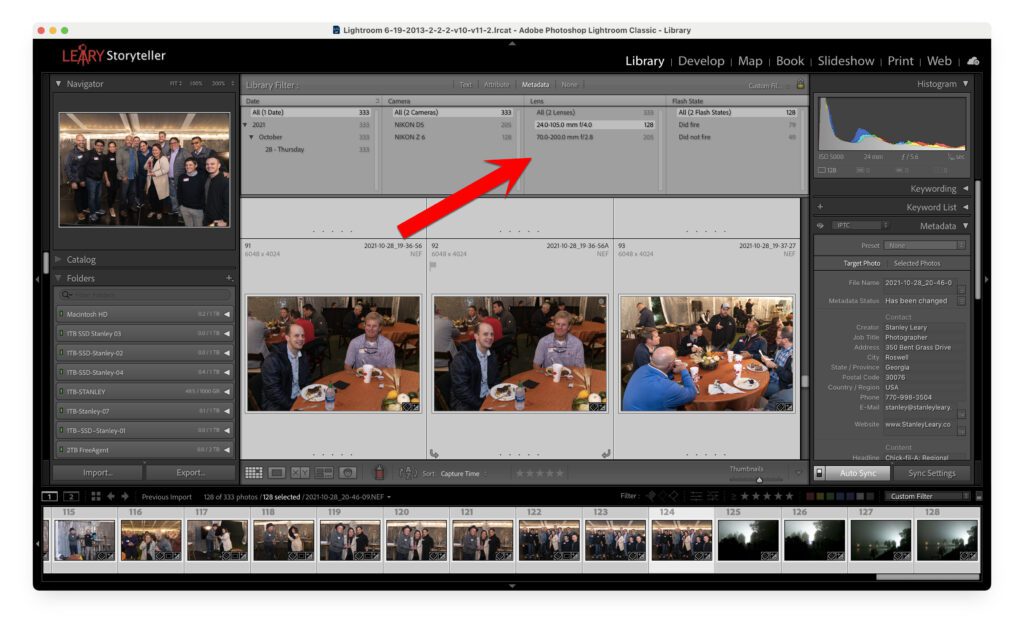Image resolution: width=1024 pixels, height=634 pixels.
Task: Select grid photo 93 thumbnail
Action: click(x=707, y=353)
